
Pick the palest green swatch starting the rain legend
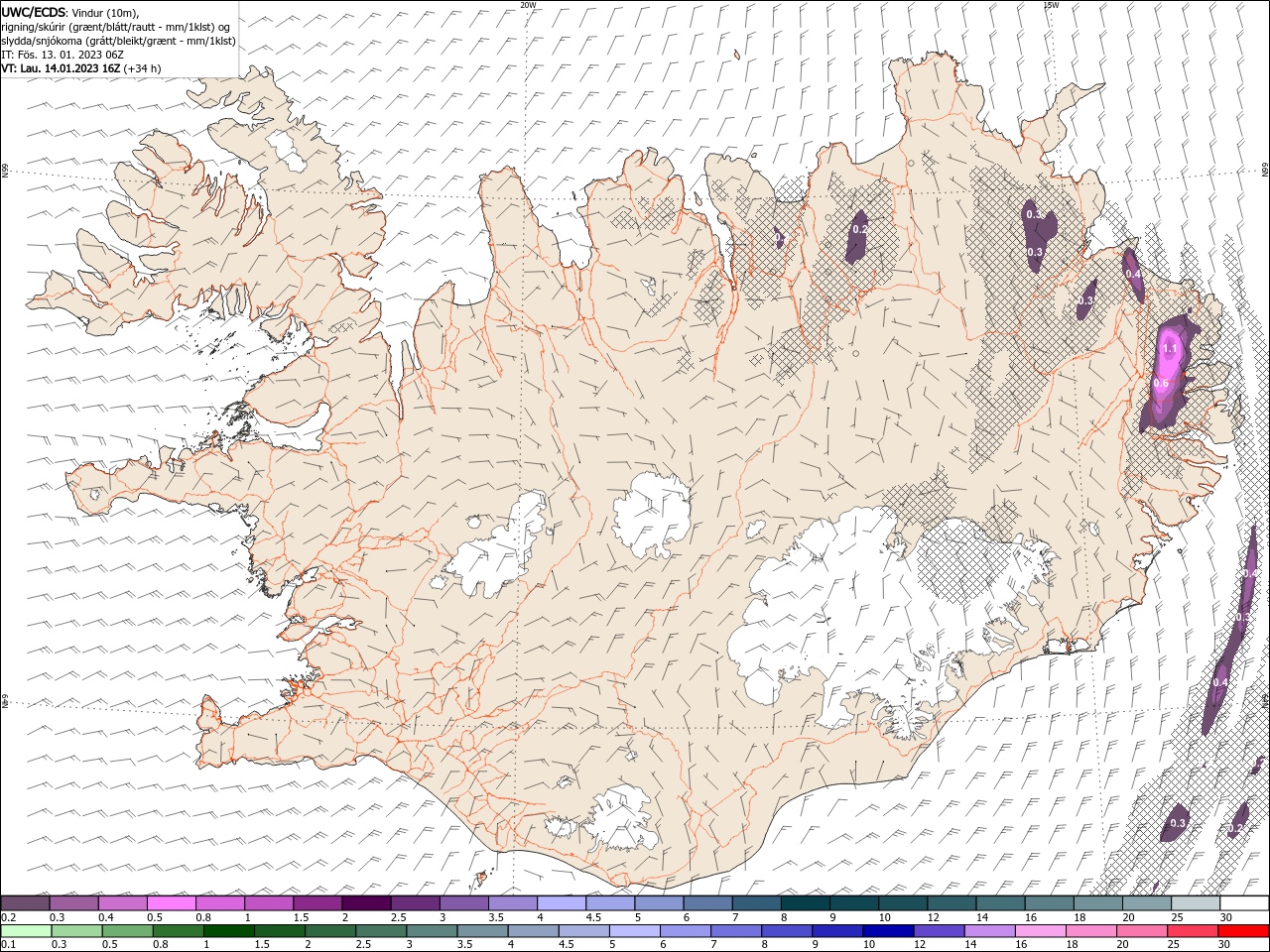click(26, 931)
